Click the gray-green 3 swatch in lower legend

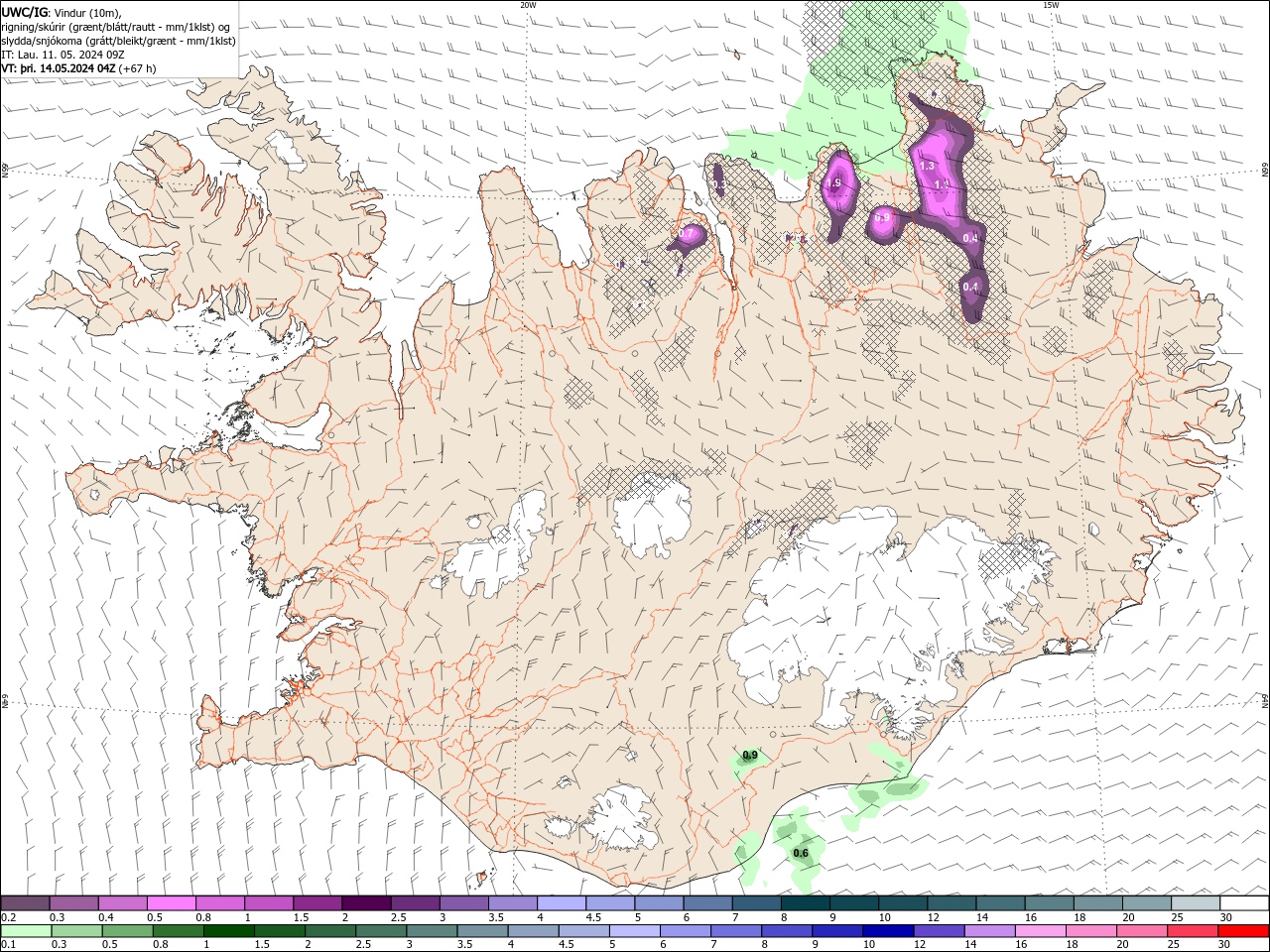coord(431,931)
